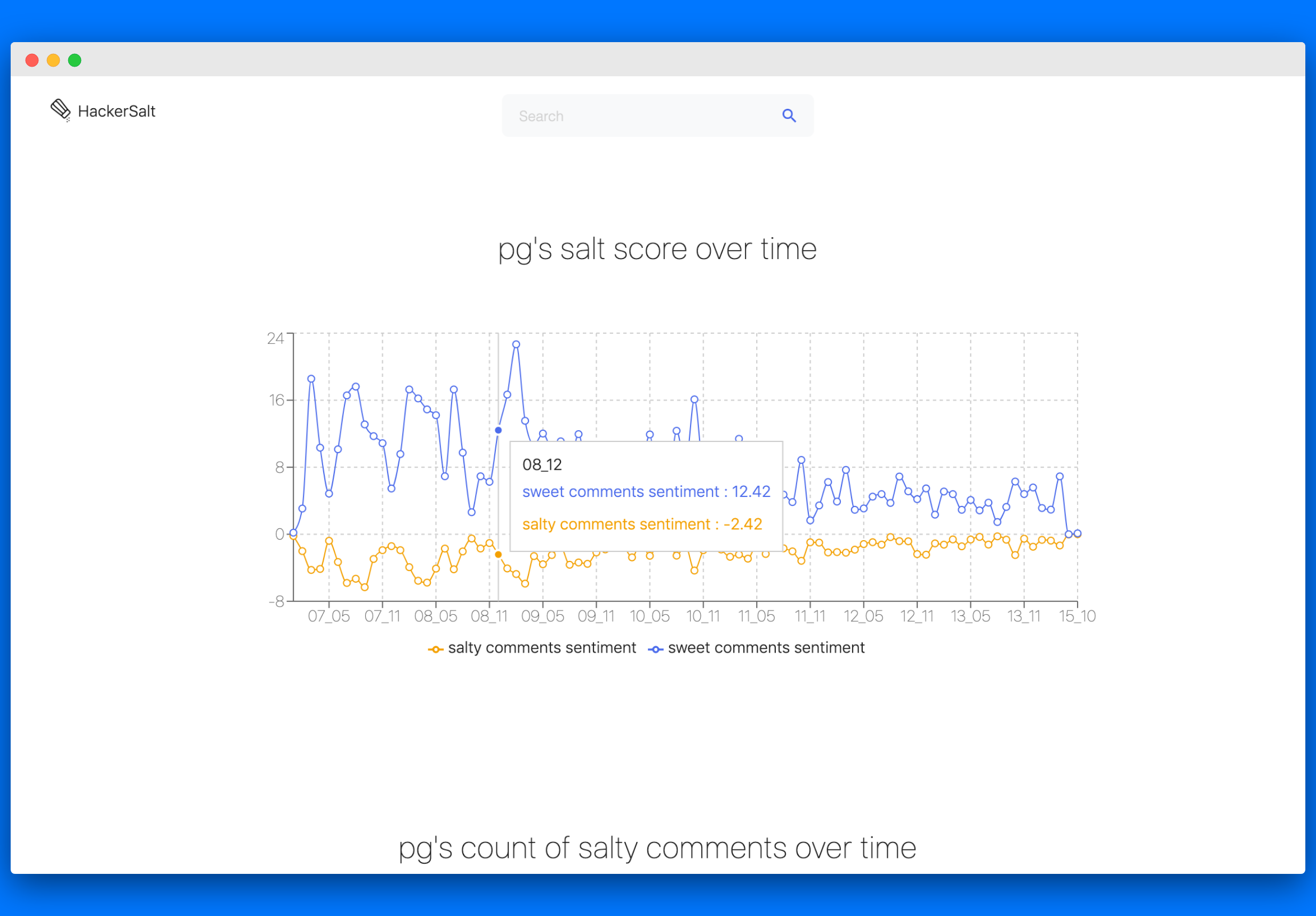The image size is (1316, 916).
Task: Toggle the sweet comments sentiment legend entry
Action: pos(766,648)
